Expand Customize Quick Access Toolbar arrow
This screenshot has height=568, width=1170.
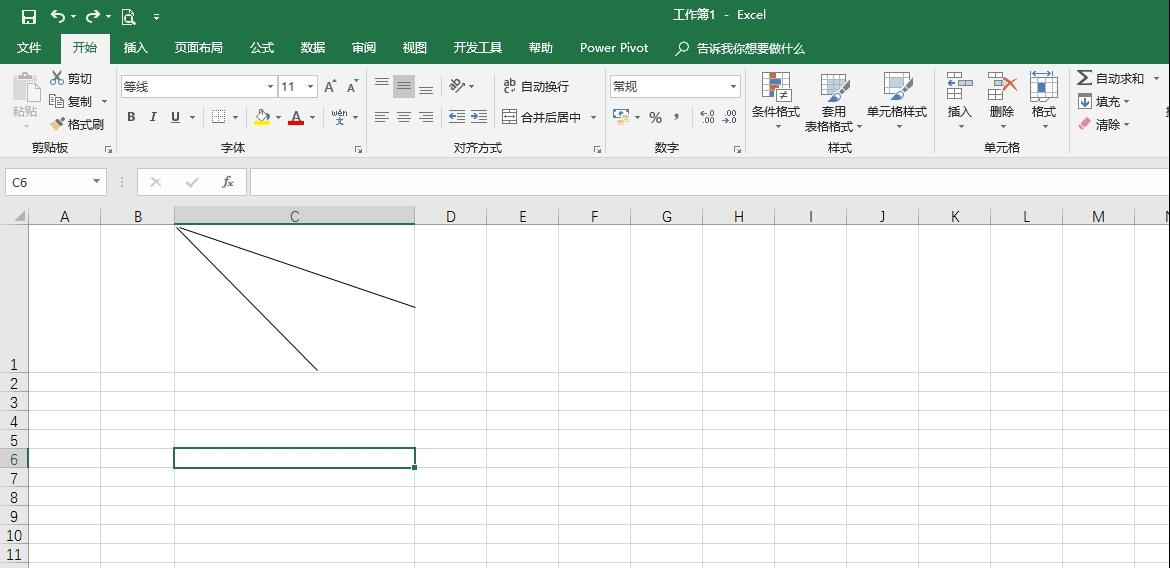(x=156, y=16)
